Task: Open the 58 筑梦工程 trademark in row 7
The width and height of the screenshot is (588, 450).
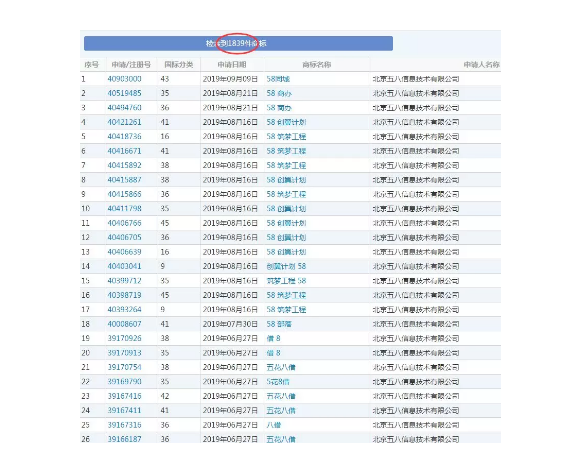Action: click(286, 165)
